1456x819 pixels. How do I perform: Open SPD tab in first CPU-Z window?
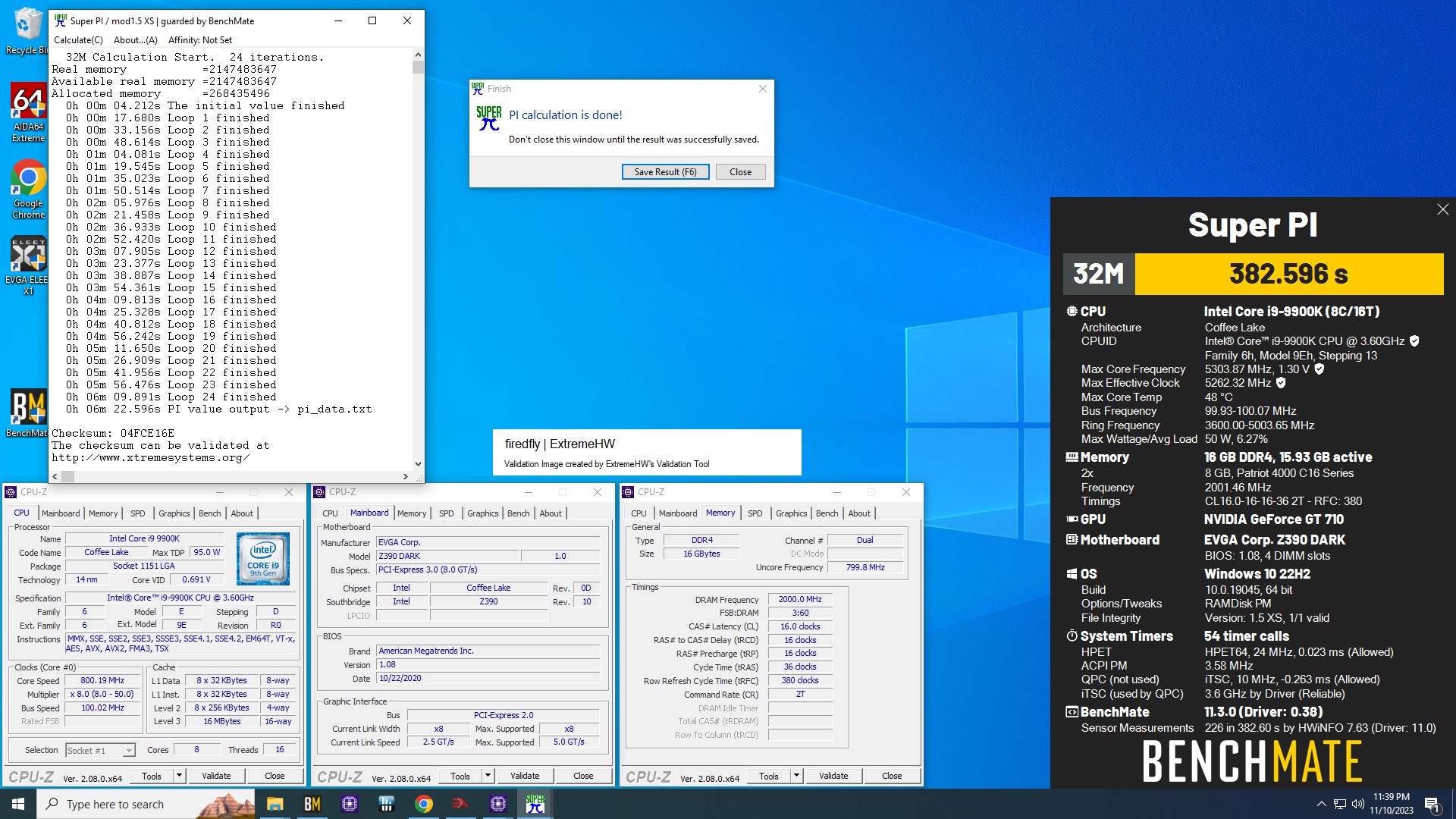tap(137, 513)
